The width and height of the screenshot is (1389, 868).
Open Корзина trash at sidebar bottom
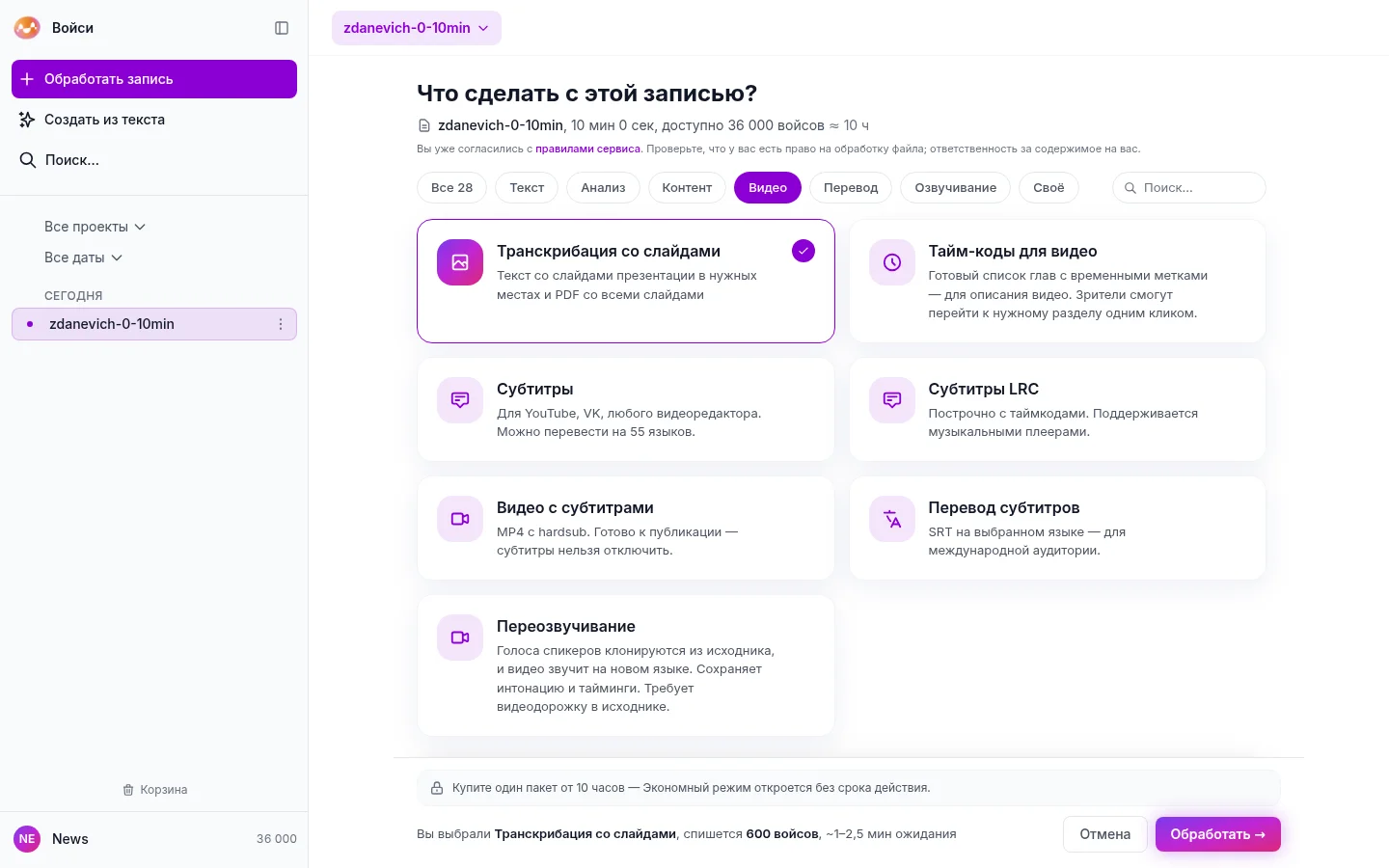[x=154, y=790]
